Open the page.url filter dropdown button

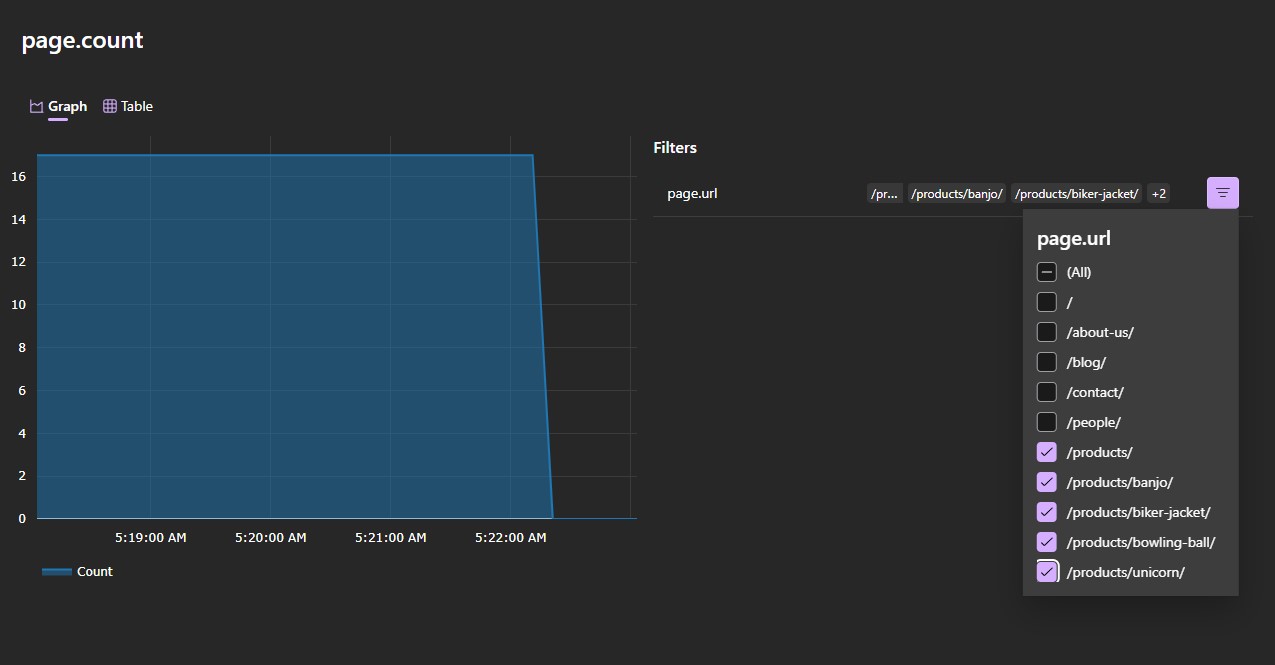[1222, 193]
